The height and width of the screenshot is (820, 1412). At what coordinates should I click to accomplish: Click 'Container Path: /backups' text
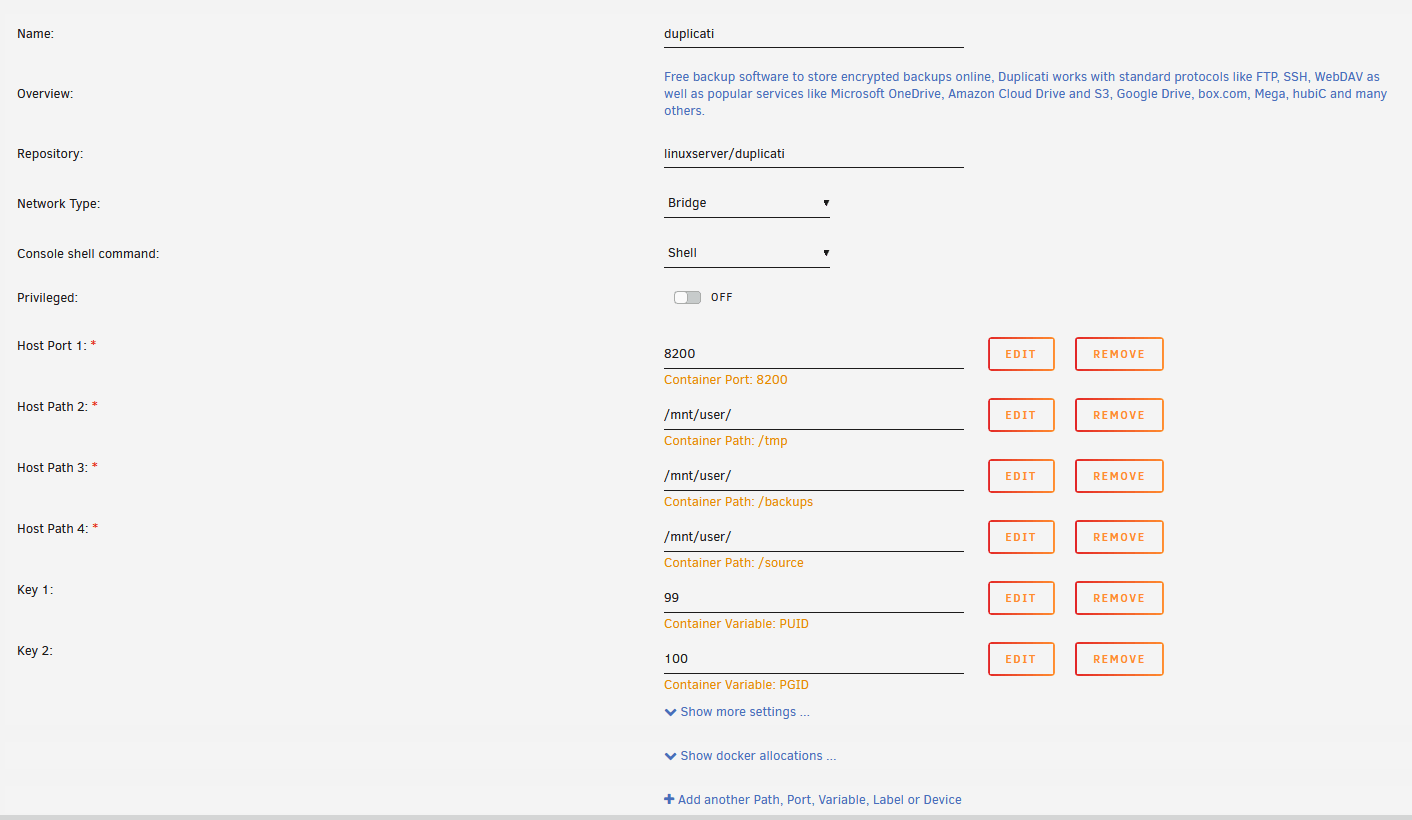pyautogui.click(x=738, y=502)
